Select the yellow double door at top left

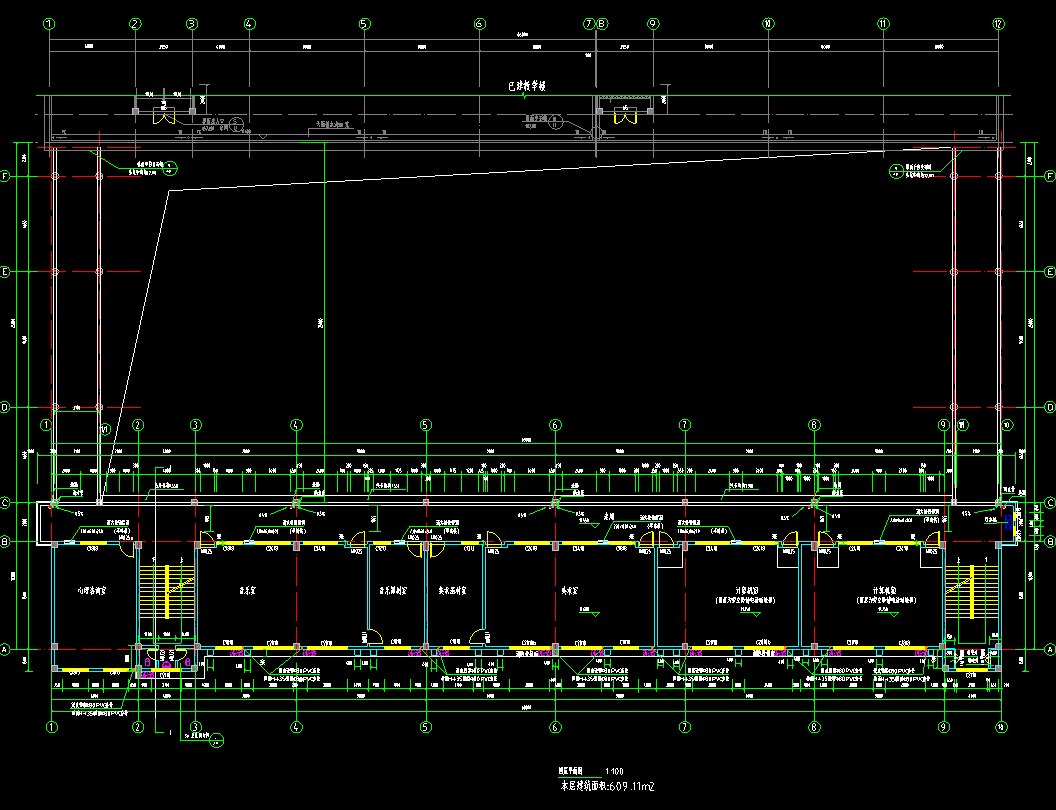[x=163, y=116]
